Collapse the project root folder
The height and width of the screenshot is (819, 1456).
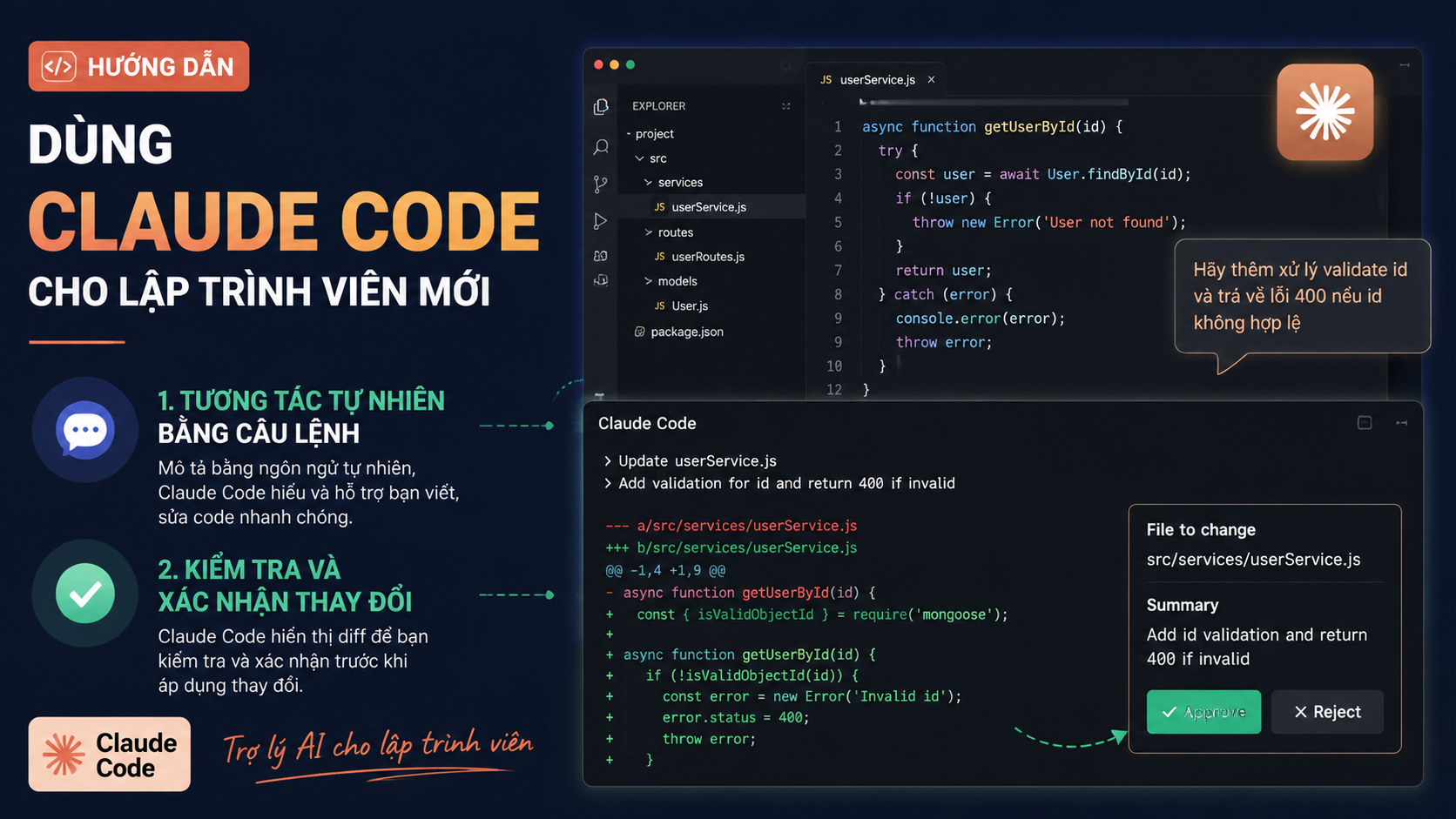pyautogui.click(x=629, y=134)
